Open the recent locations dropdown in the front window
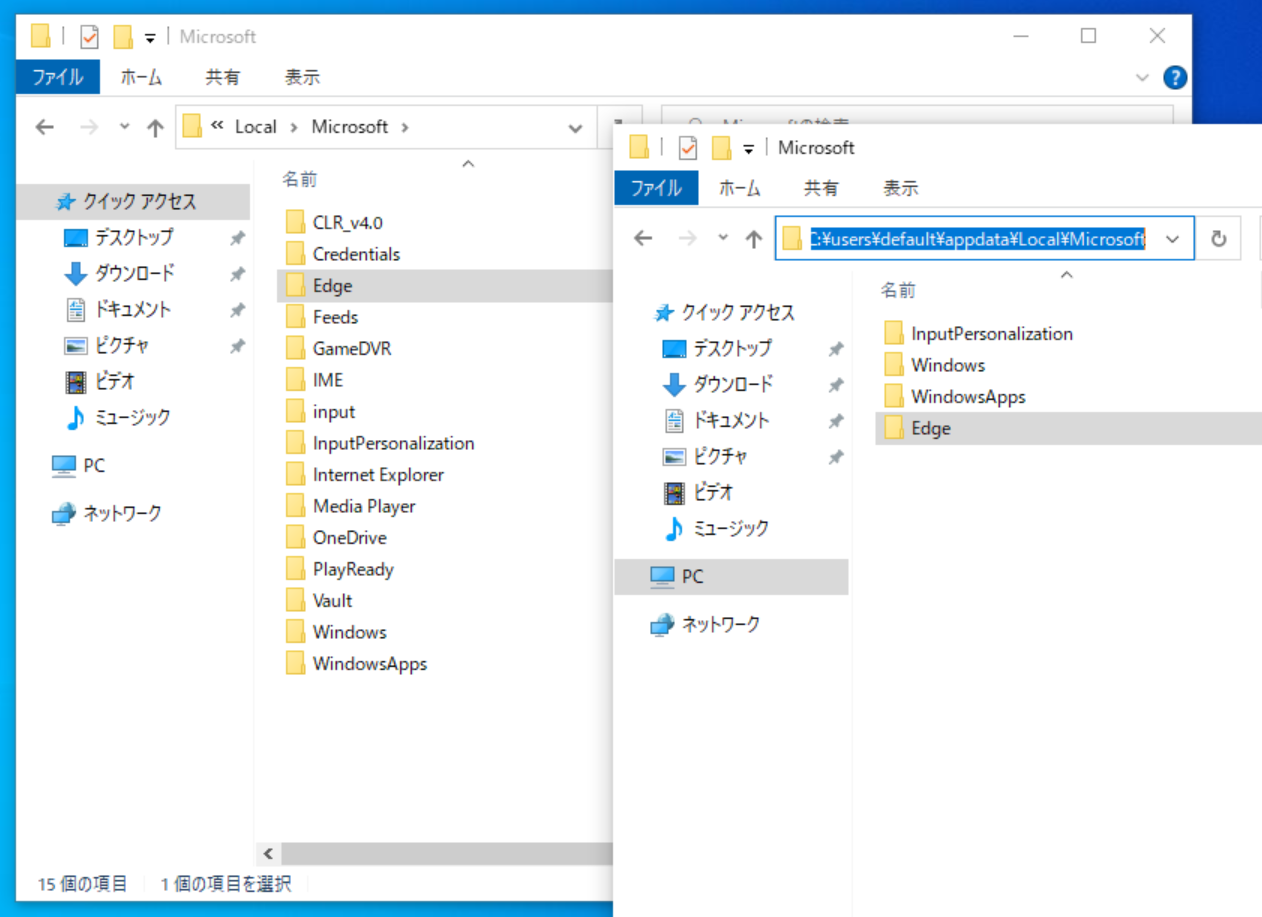 click(x=723, y=238)
